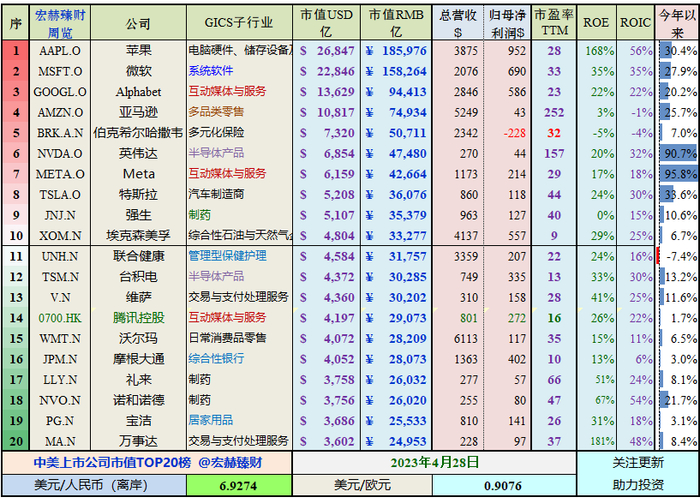Click company name 诺和诺德
The width and height of the screenshot is (700, 498).
click(x=138, y=400)
